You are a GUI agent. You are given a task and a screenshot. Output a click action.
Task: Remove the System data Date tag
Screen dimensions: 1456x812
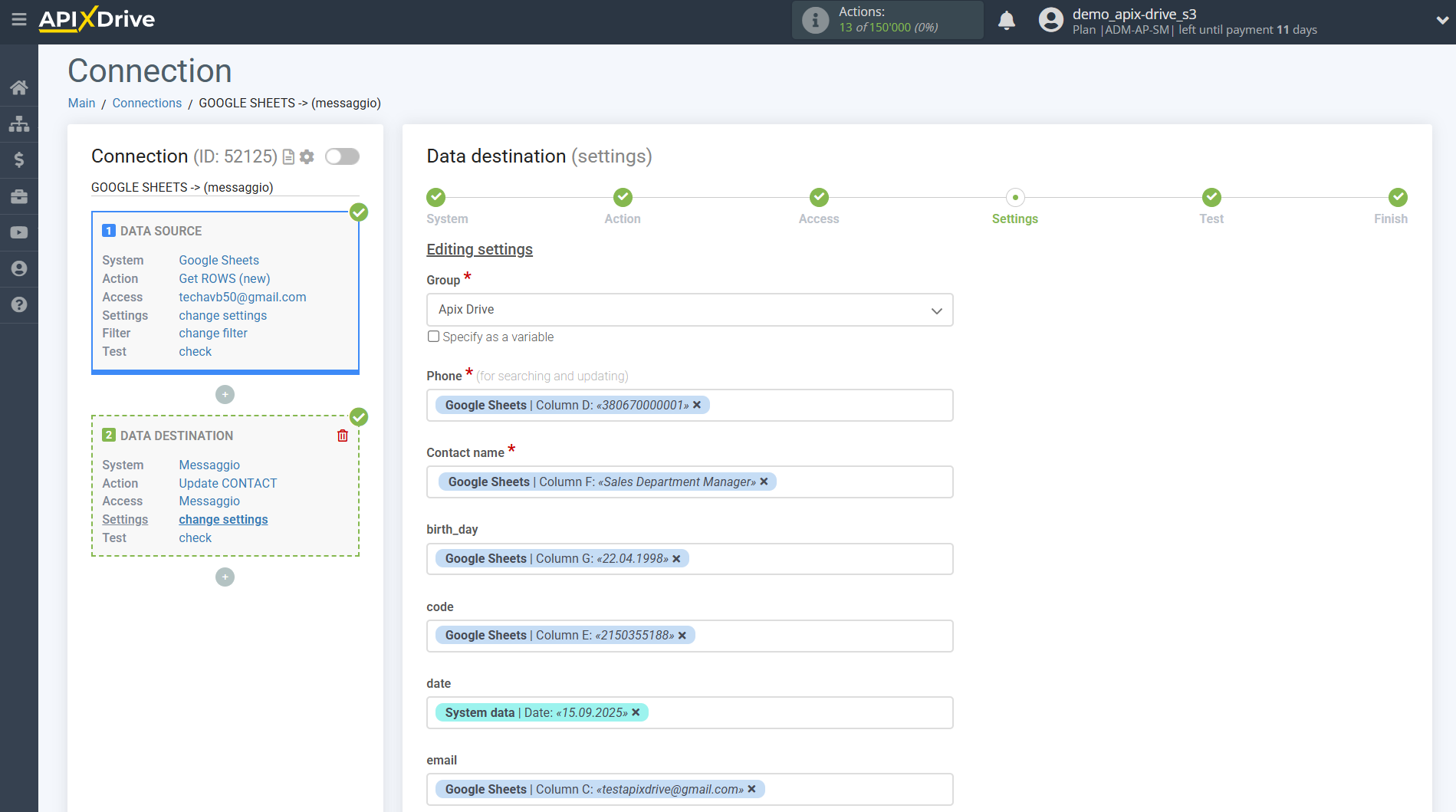[636, 712]
